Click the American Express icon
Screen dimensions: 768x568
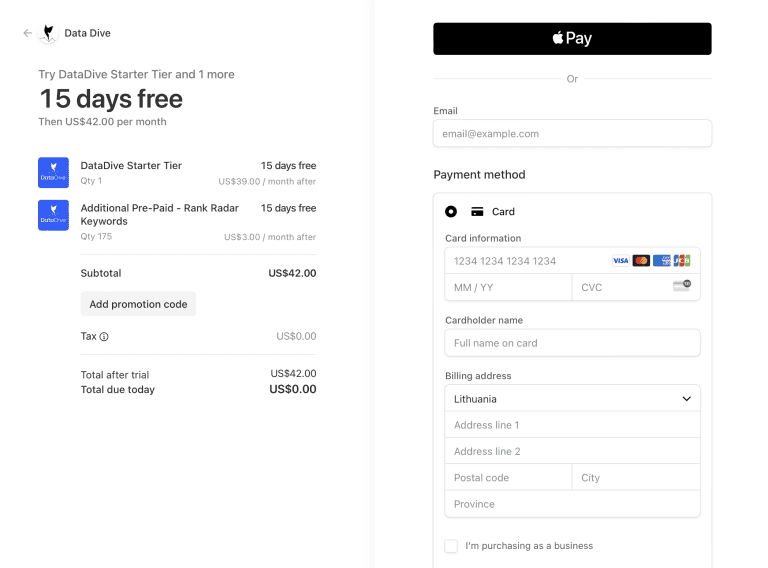(662, 260)
